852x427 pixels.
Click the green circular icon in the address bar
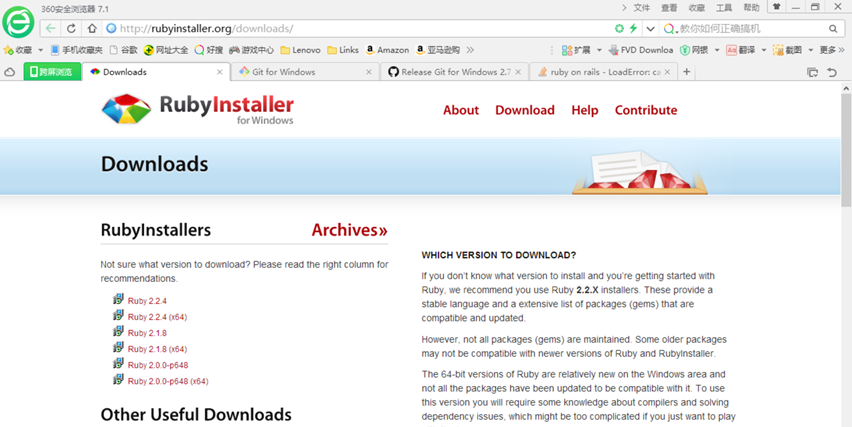click(x=619, y=28)
